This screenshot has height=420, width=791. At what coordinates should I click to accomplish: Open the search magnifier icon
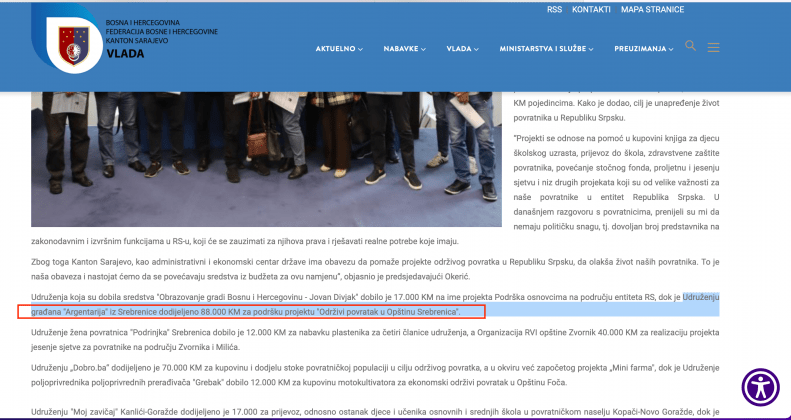(x=690, y=47)
